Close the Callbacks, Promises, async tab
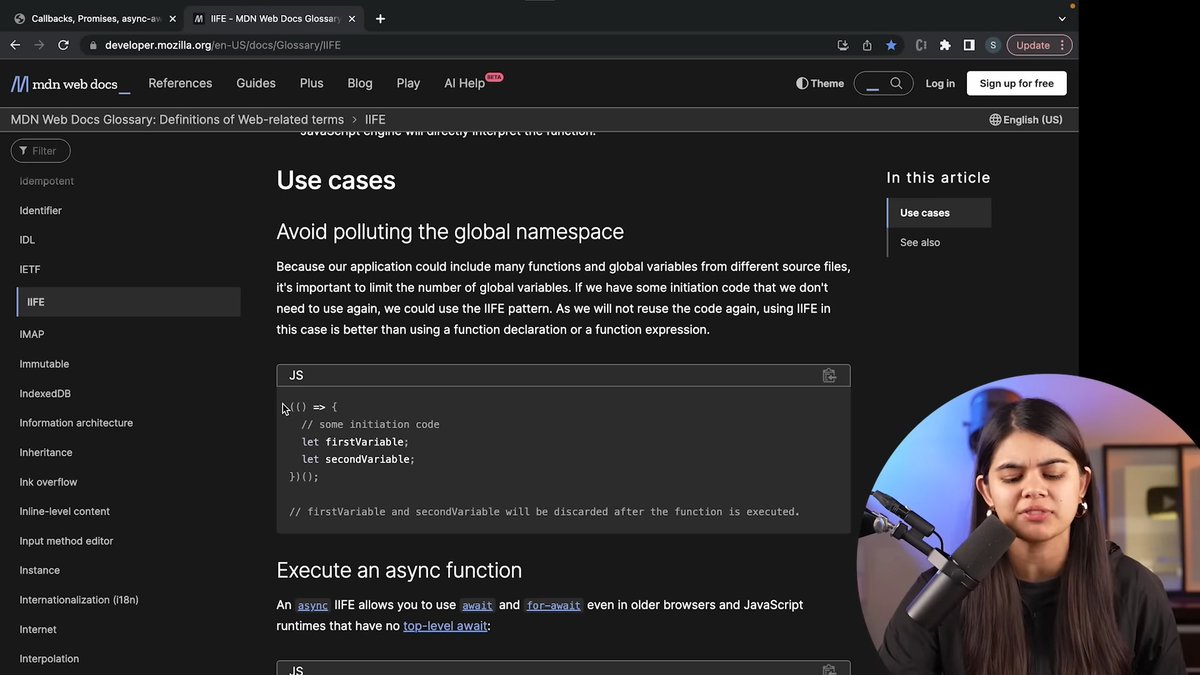The height and width of the screenshot is (675, 1200). point(172,18)
